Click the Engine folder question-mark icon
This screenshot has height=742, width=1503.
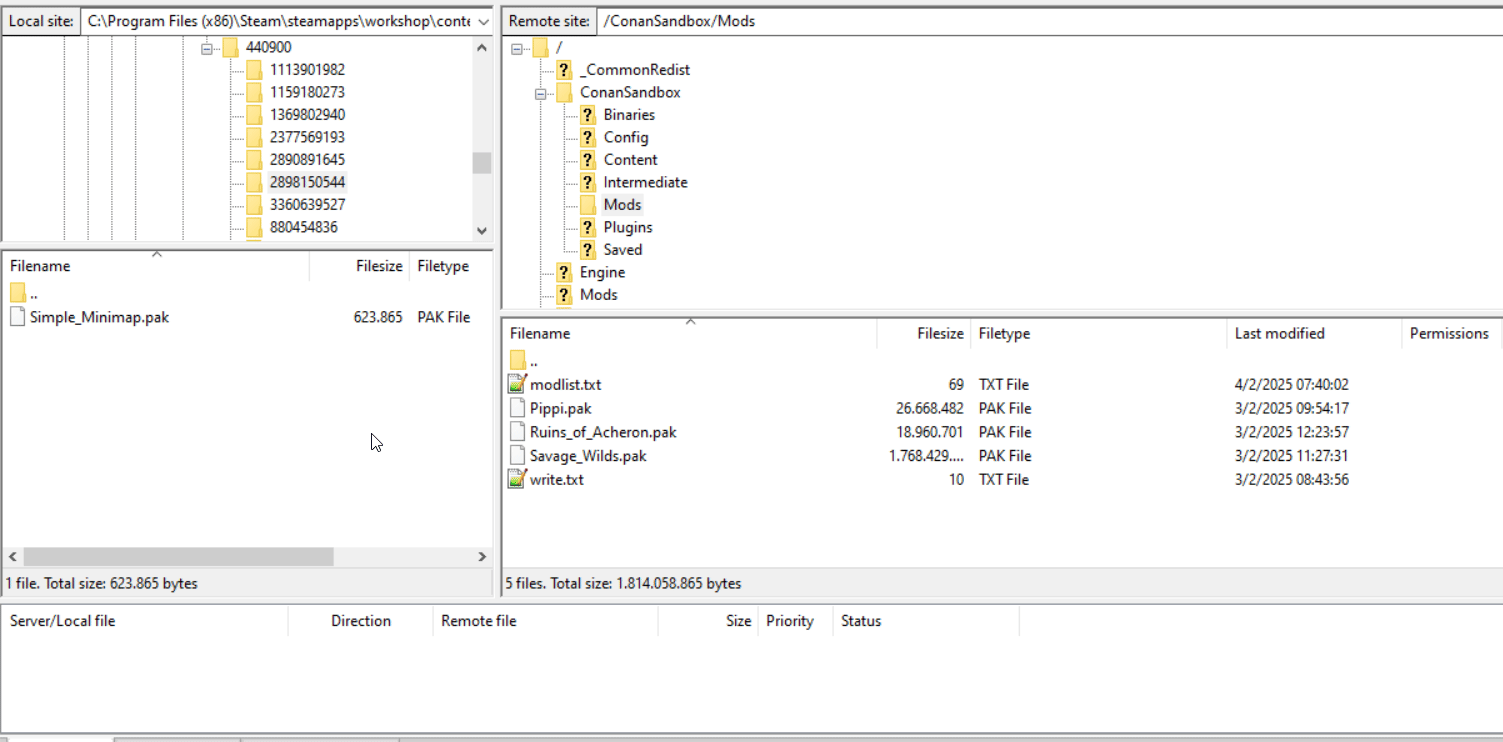[564, 272]
